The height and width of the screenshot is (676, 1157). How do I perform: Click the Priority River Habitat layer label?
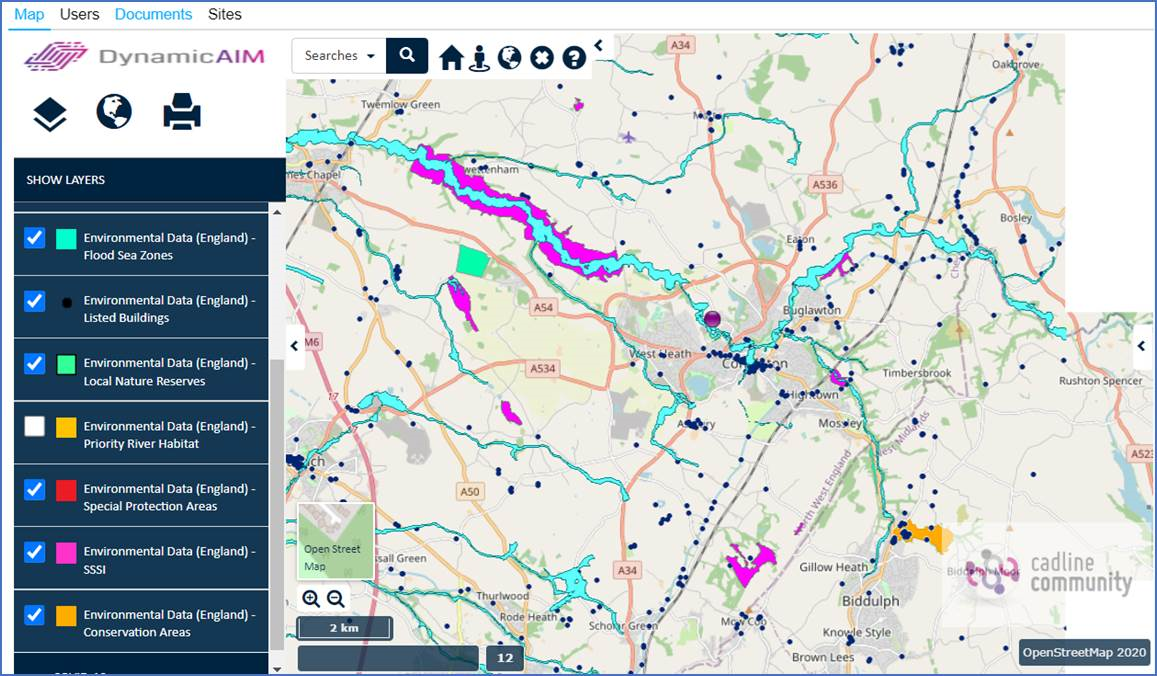click(x=169, y=435)
